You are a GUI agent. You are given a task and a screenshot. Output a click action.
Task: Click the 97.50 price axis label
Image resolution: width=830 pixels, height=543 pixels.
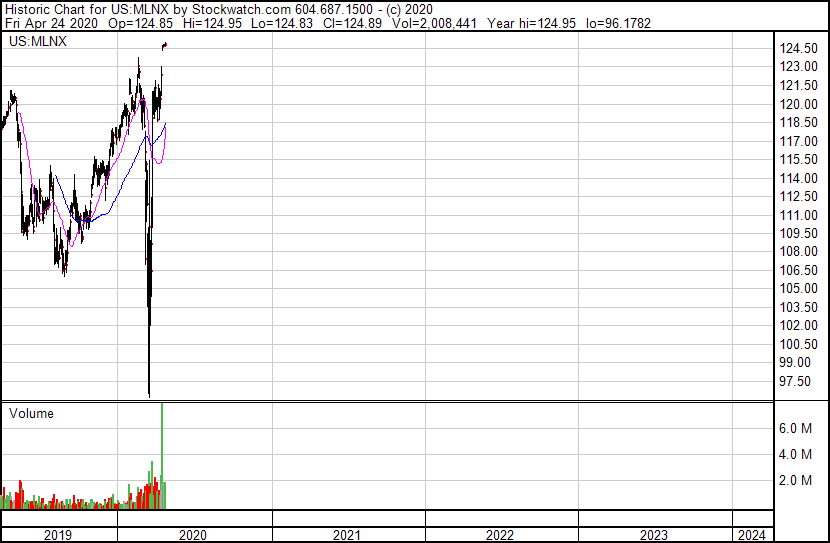pos(800,381)
